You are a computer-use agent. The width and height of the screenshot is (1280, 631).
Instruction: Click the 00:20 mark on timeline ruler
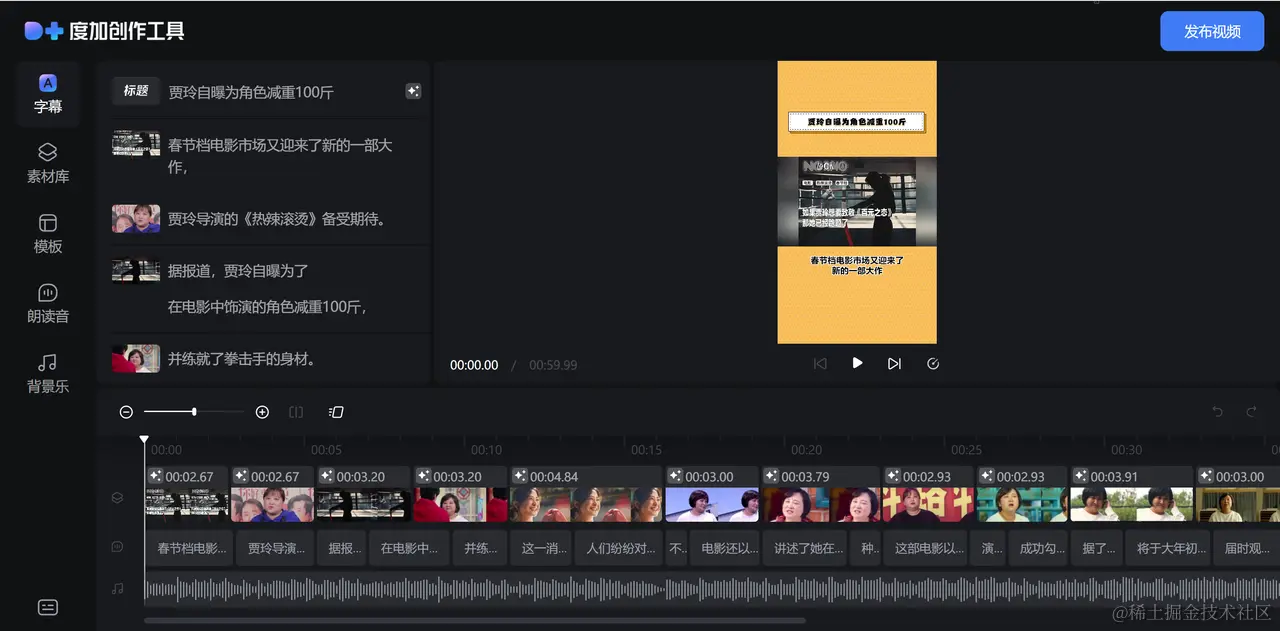(806, 450)
